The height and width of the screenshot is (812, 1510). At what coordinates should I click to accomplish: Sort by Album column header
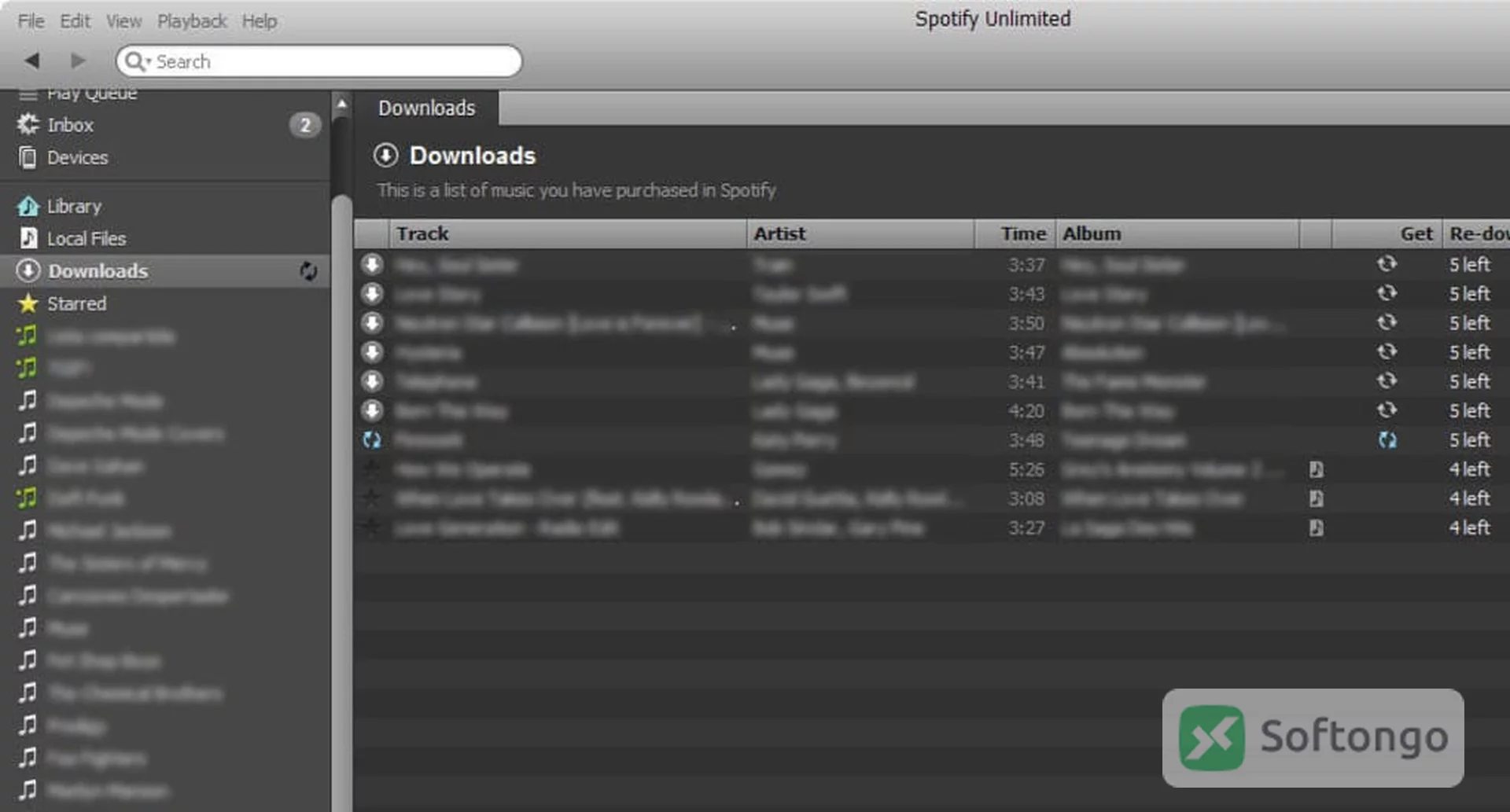1177,234
